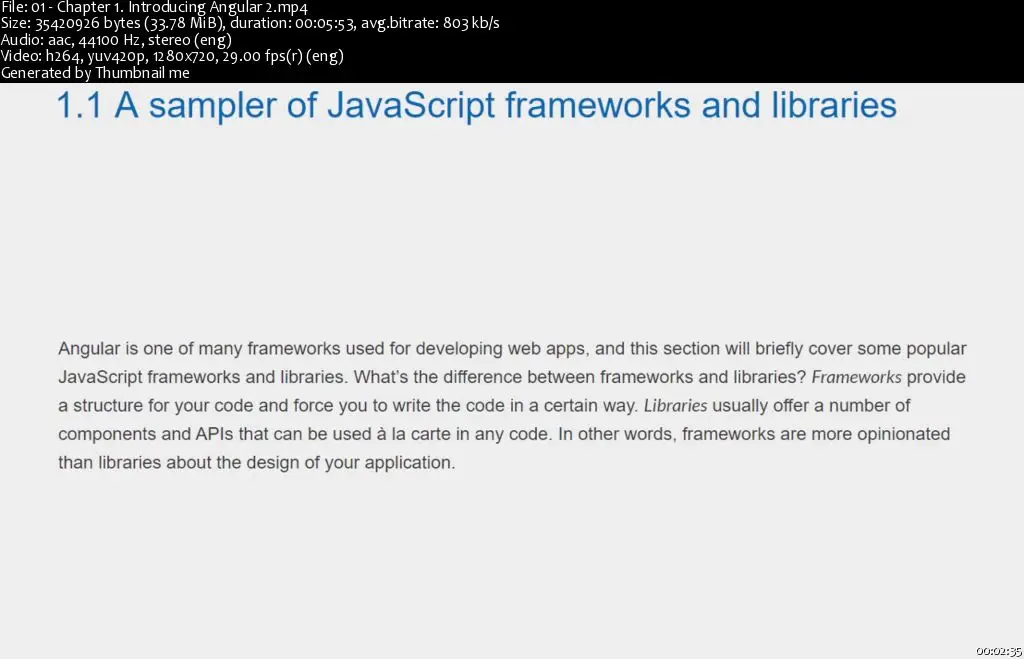Click the line starting 'components and APIs'
The height and width of the screenshot is (659, 1024).
pyautogui.click(x=504, y=434)
